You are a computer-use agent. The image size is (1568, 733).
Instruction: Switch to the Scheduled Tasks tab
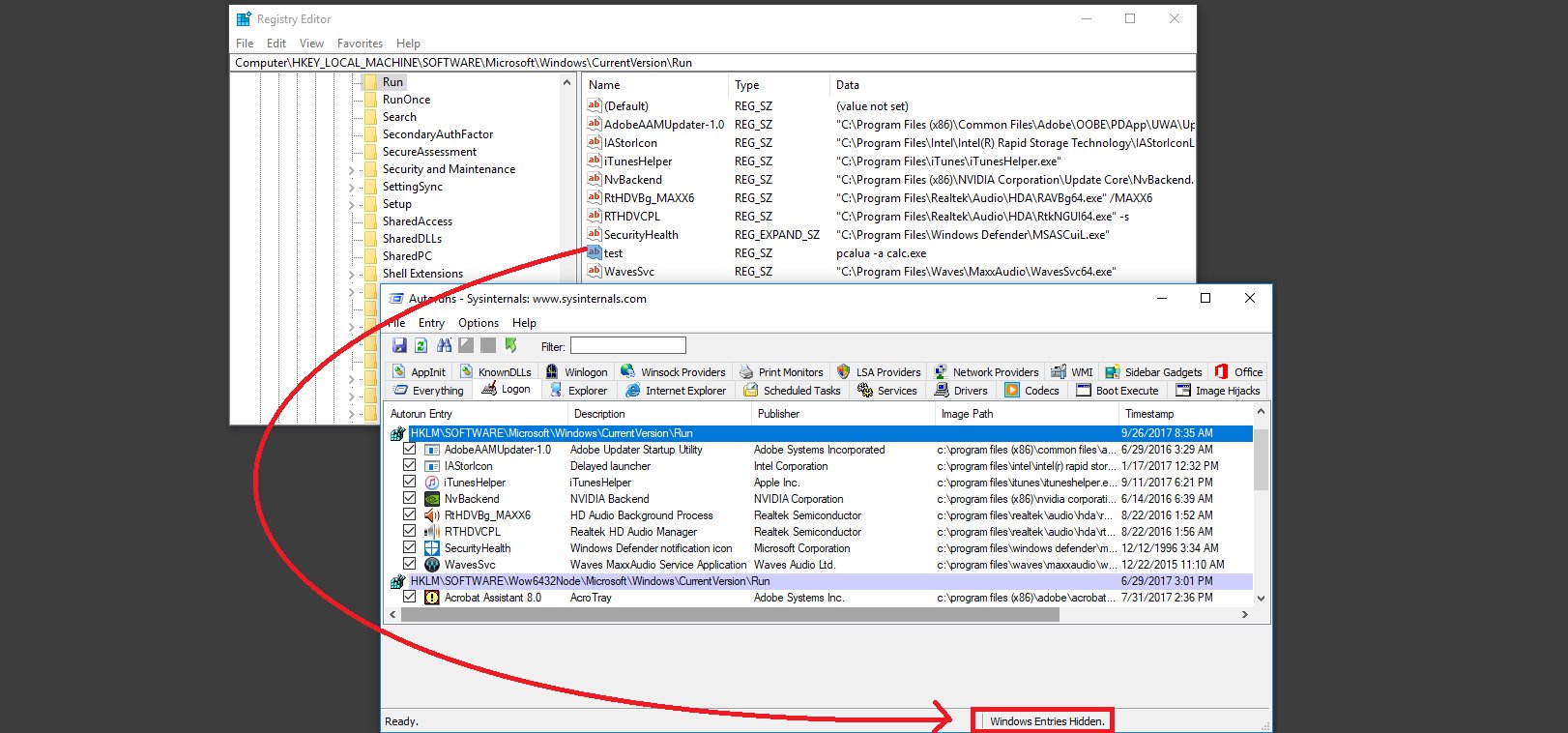(x=792, y=391)
